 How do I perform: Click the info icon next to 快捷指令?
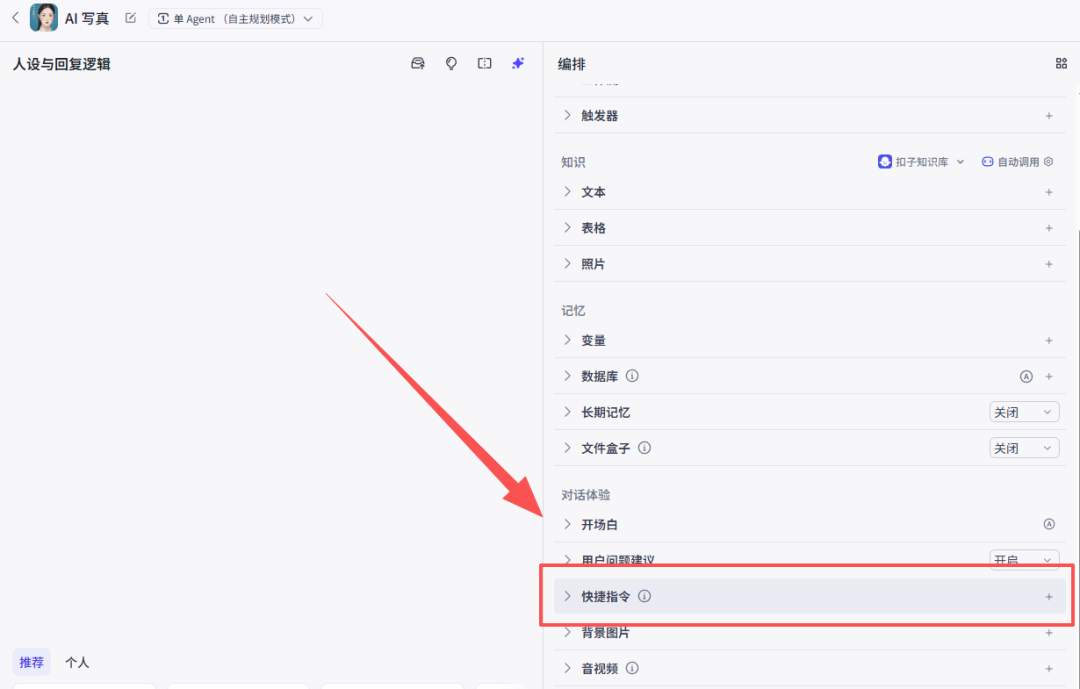click(x=644, y=595)
